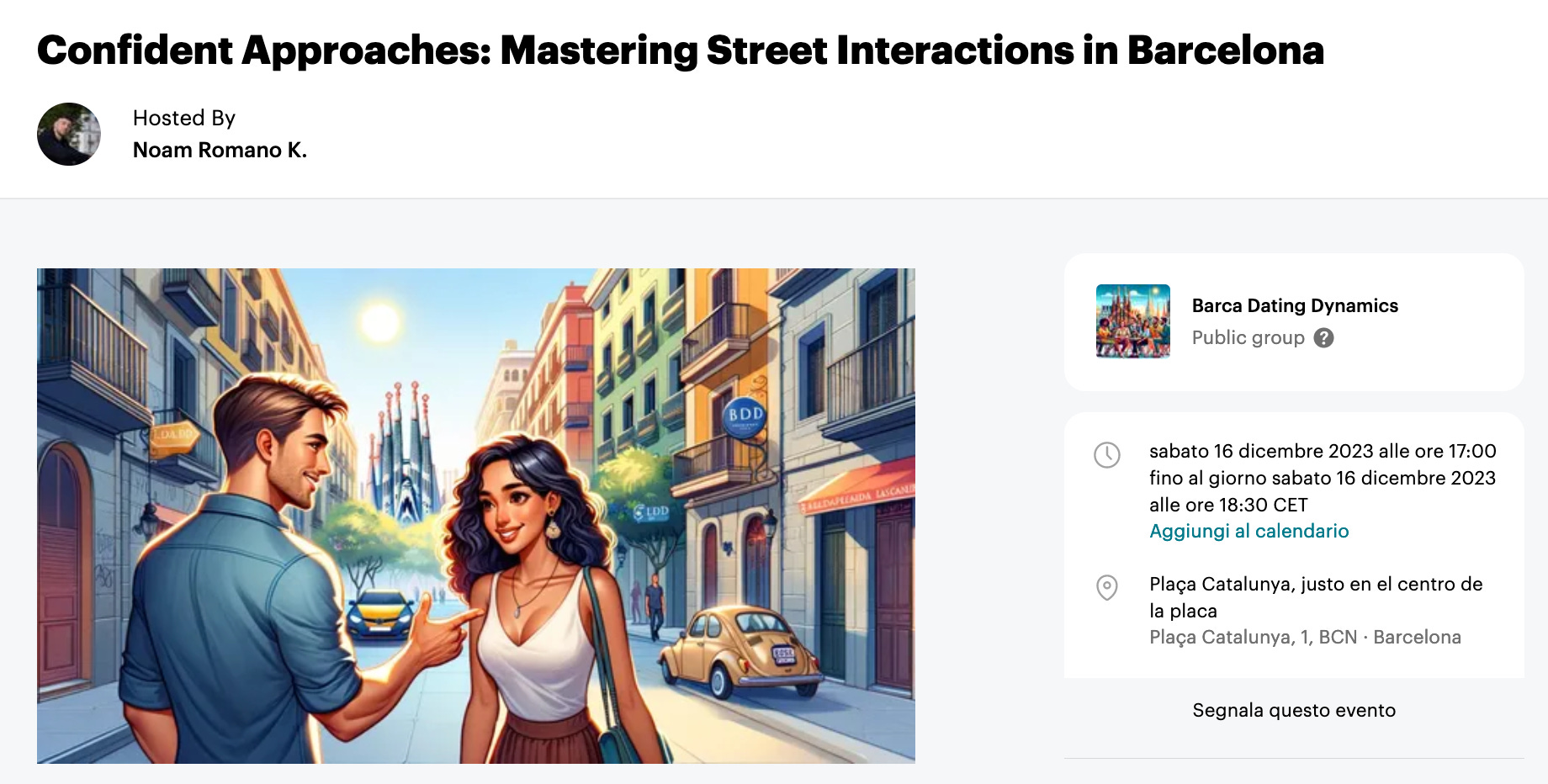Screen dimensions: 1548x784
Task: Click the Public group label
Action: pos(1248,337)
